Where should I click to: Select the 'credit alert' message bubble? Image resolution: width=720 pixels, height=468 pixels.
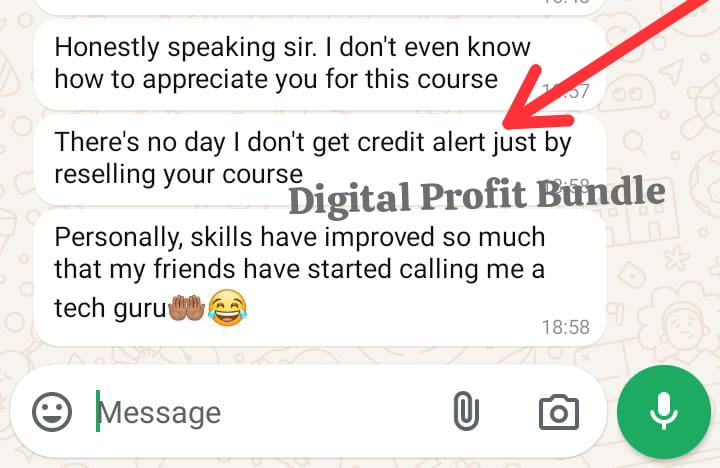(x=320, y=159)
